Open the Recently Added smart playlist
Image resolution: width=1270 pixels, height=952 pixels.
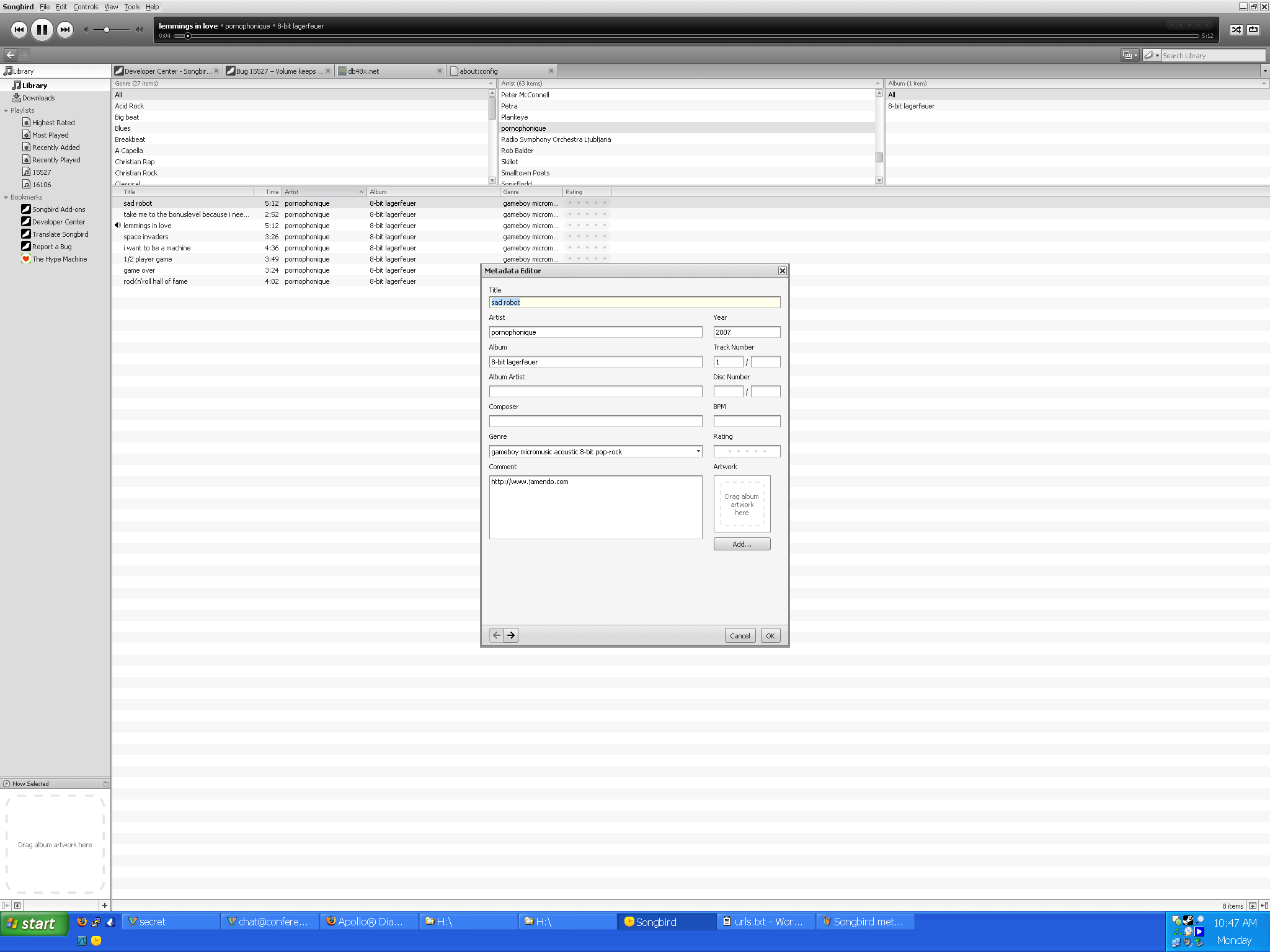tap(56, 148)
